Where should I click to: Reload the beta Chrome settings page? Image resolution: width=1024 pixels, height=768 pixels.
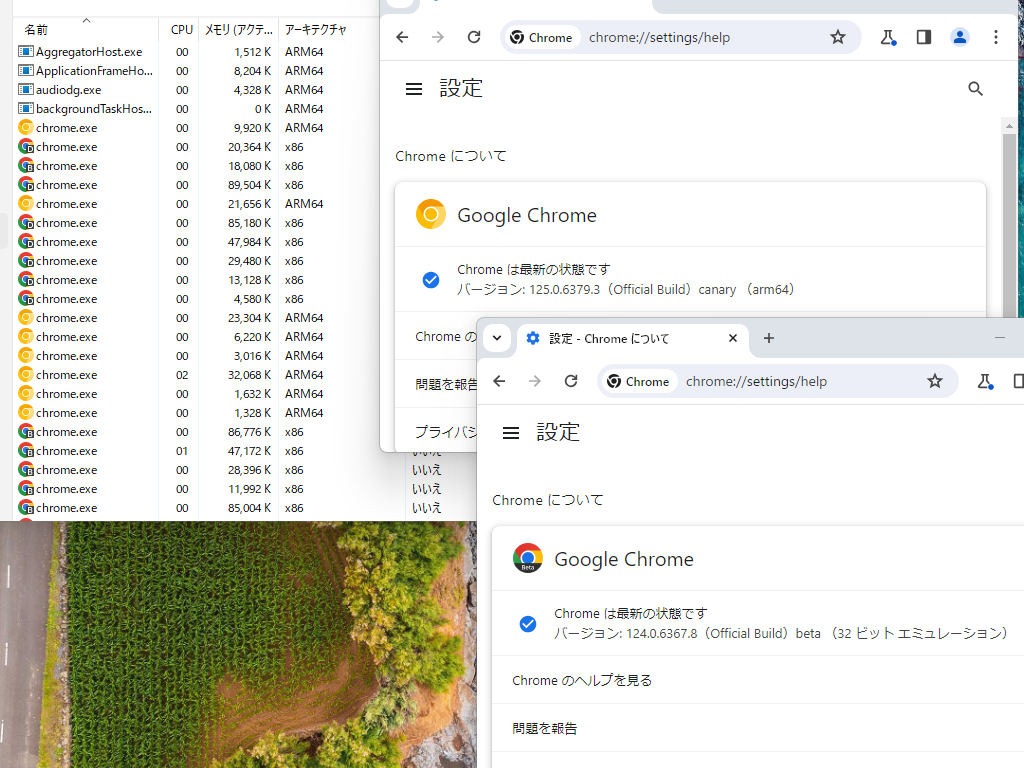point(570,381)
